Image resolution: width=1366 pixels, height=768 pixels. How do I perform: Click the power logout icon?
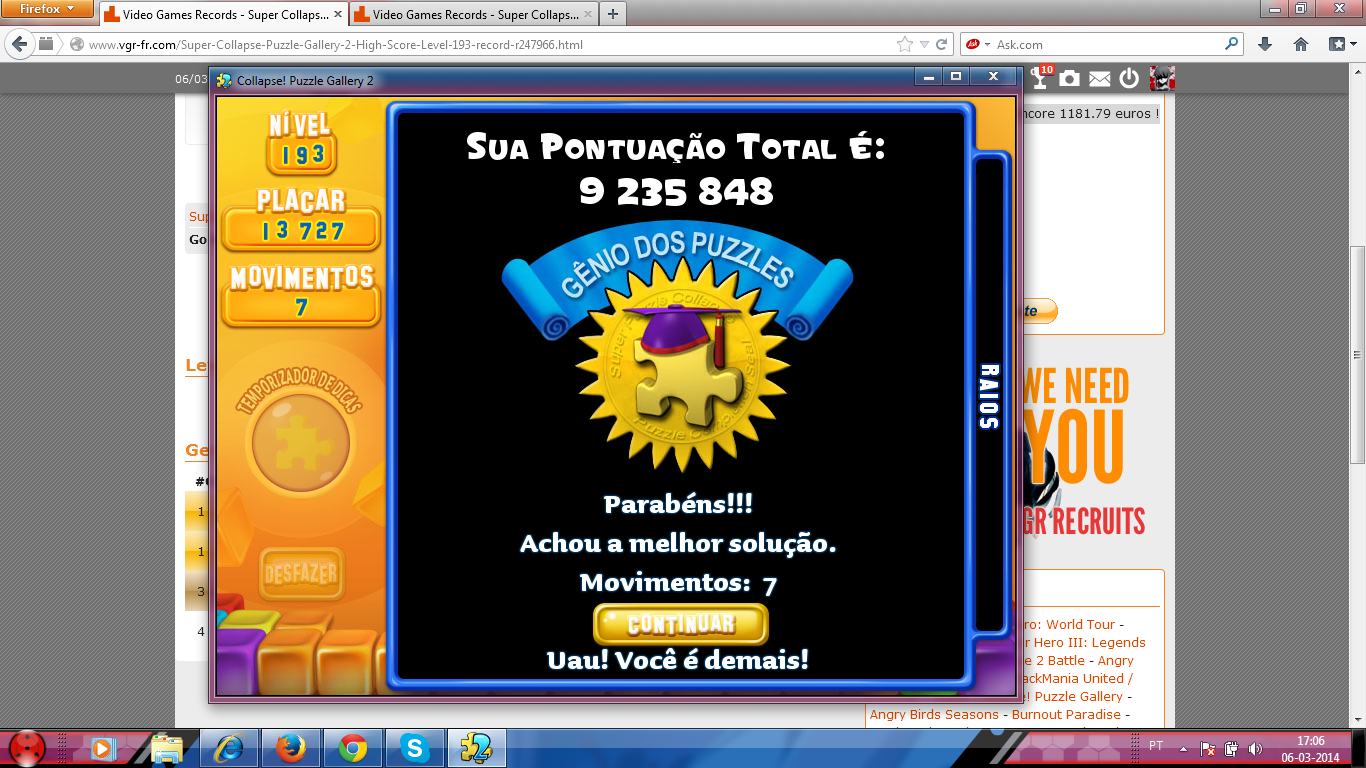pos(1129,78)
